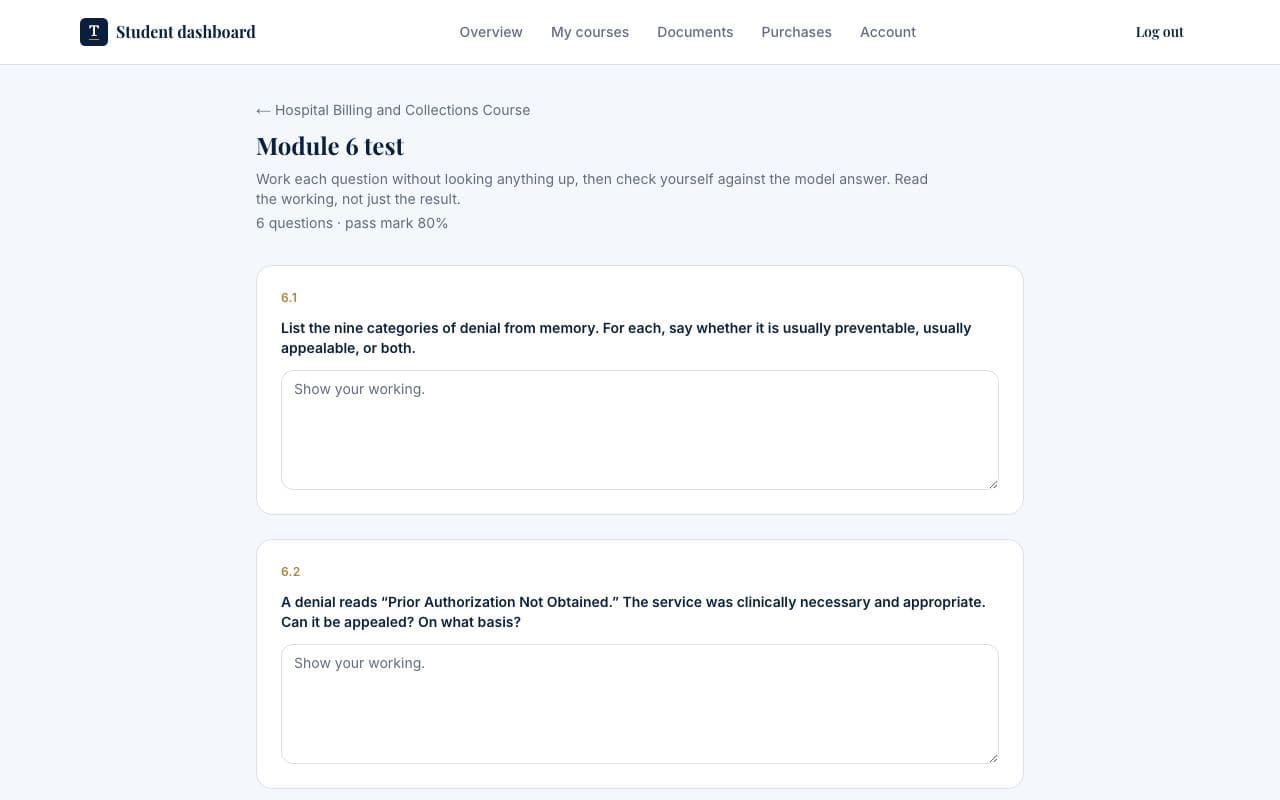The image size is (1280, 800).
Task: Go to My courses
Action: (590, 32)
